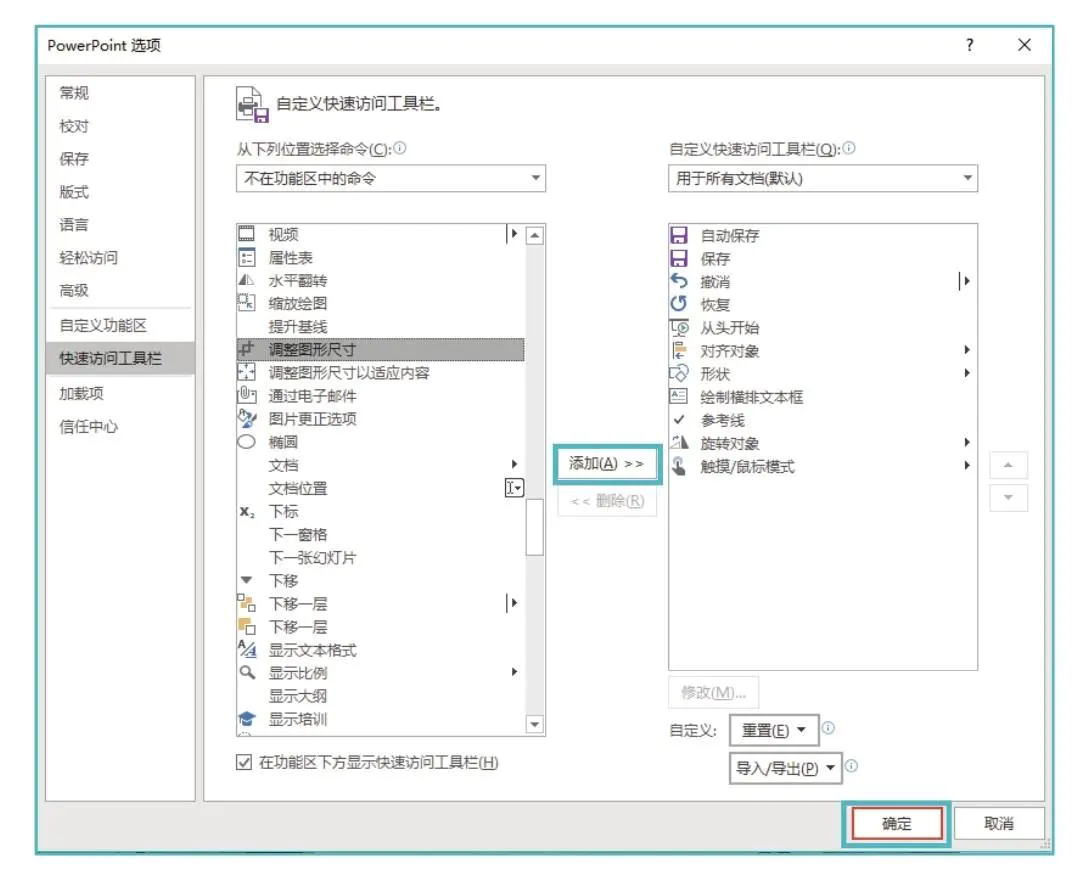This screenshot has height=889, width=1092.
Task: Click the 显示培训 graduation cap icon
Action: tap(247, 718)
